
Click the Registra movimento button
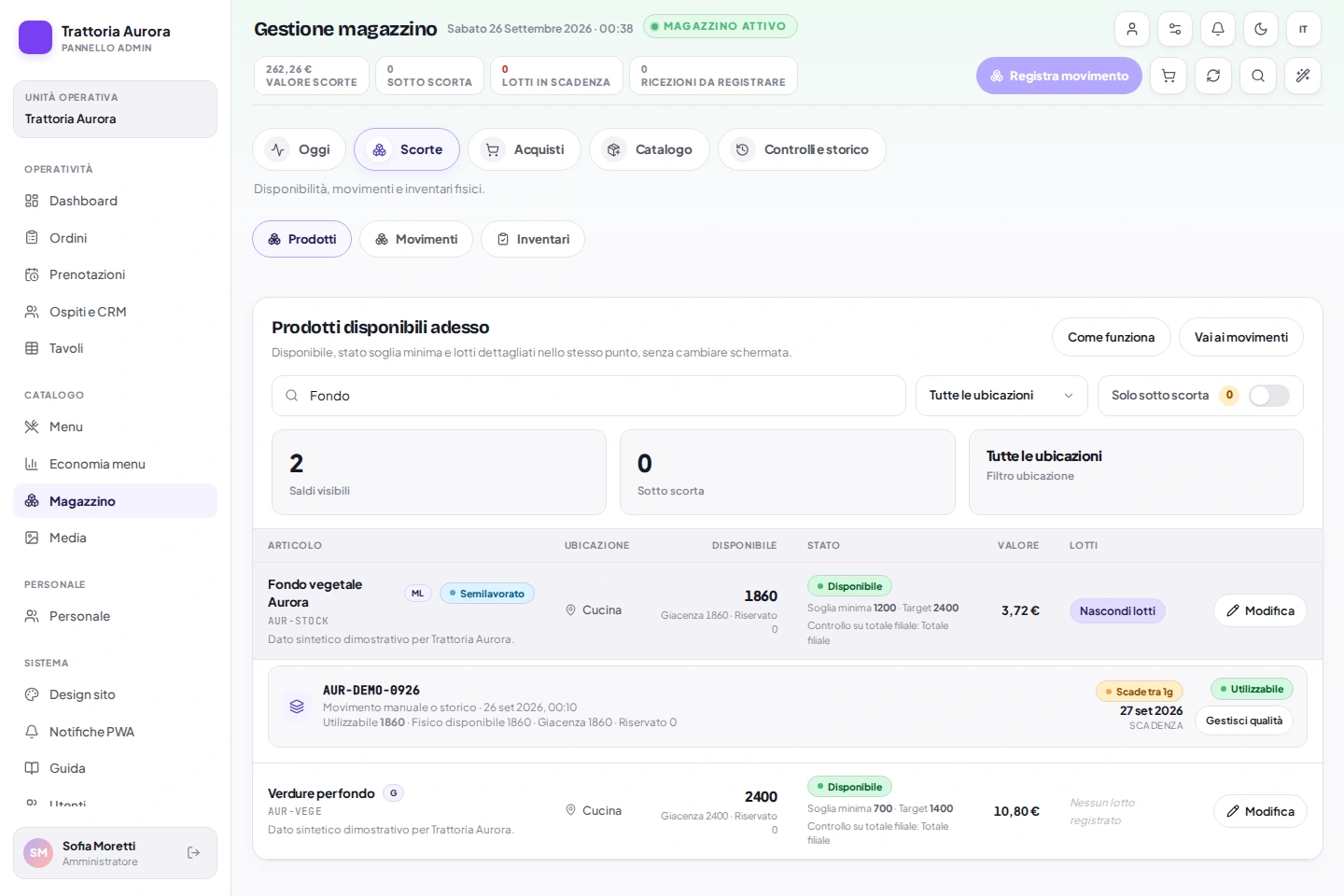tap(1059, 76)
